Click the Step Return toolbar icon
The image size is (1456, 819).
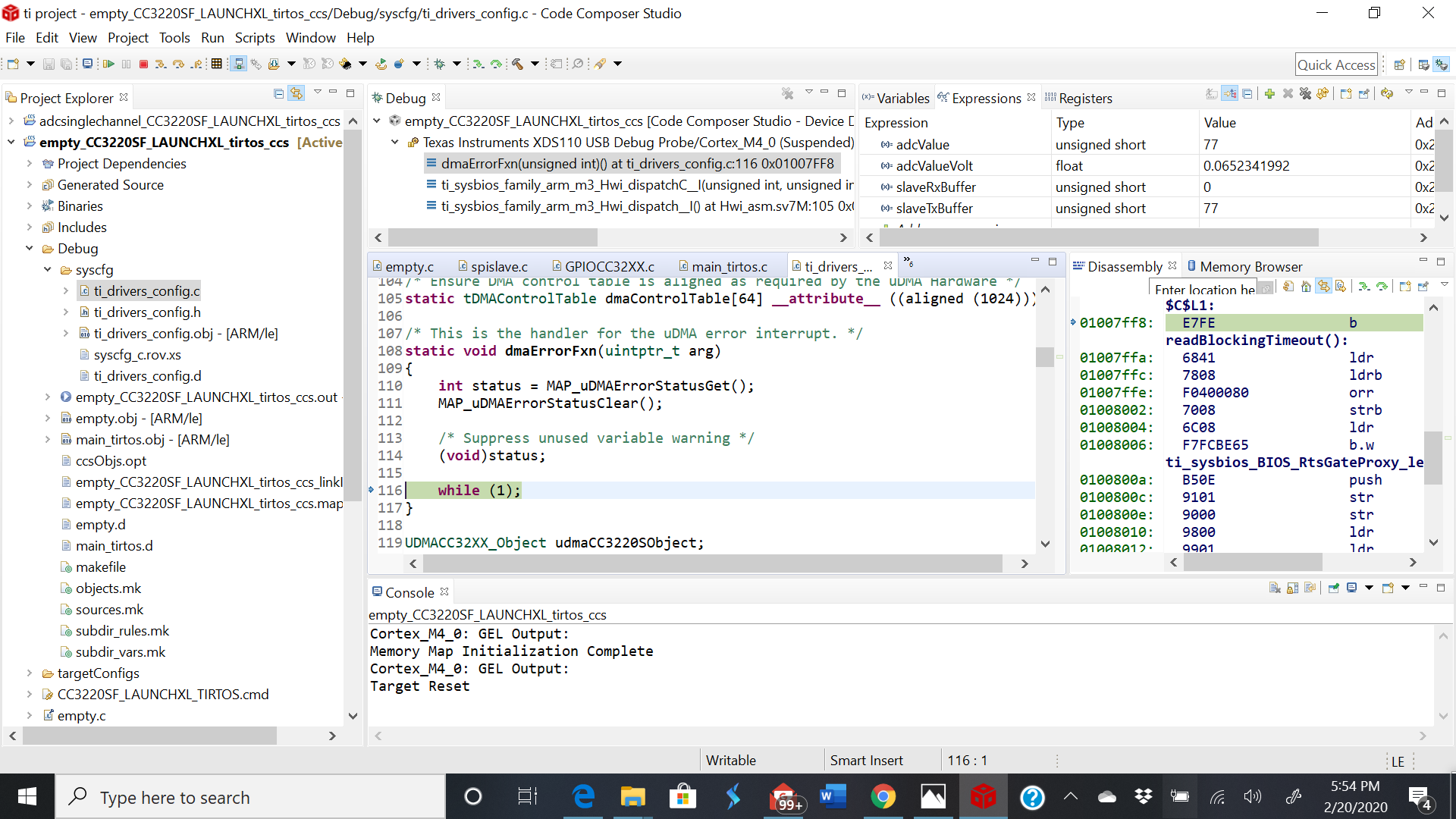(x=197, y=64)
